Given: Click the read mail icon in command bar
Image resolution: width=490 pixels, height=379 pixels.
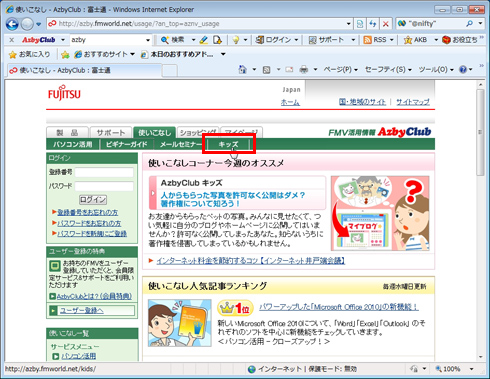Looking at the screenshot, I should [289, 70].
